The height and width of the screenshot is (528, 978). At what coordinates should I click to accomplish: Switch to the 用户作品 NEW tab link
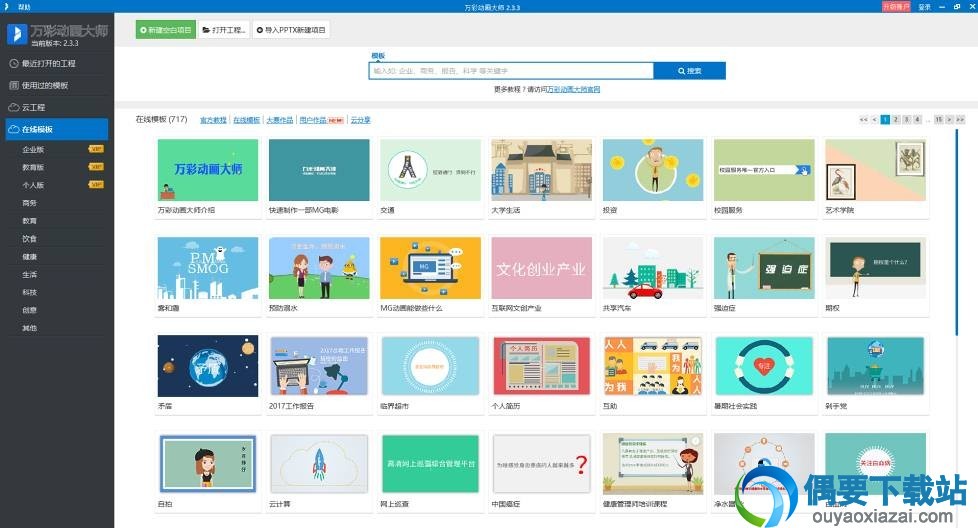click(321, 120)
